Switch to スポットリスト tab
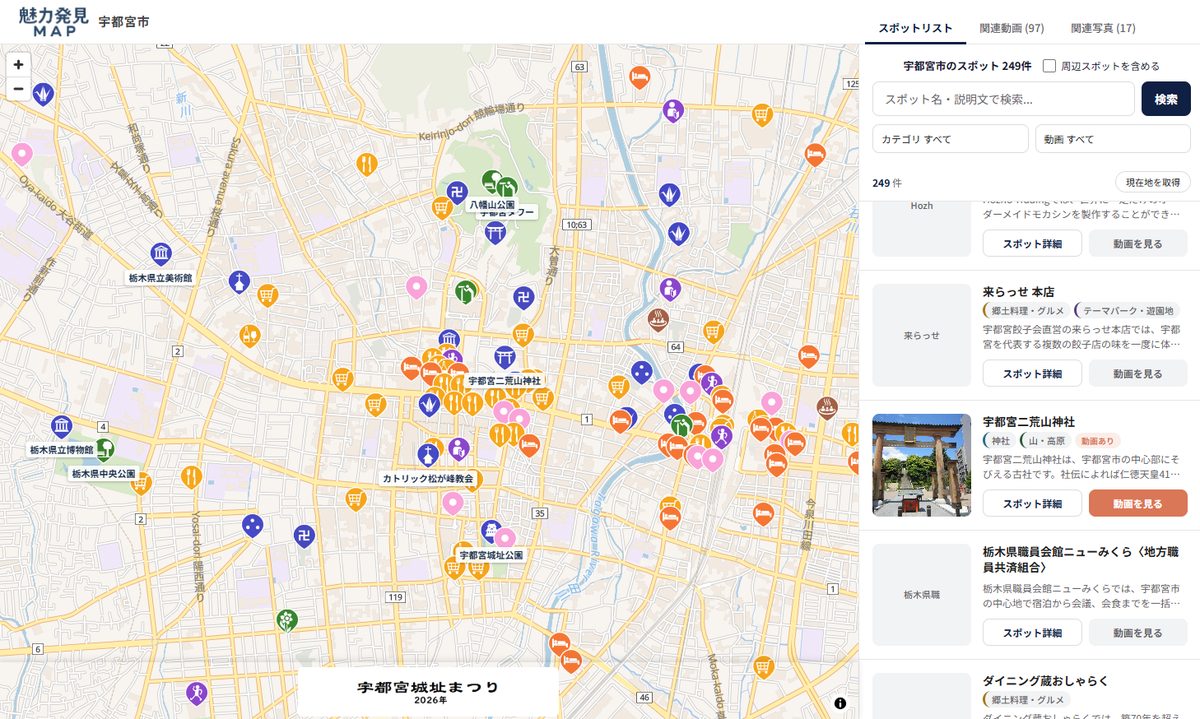The image size is (1200, 719). pyautogui.click(x=916, y=28)
